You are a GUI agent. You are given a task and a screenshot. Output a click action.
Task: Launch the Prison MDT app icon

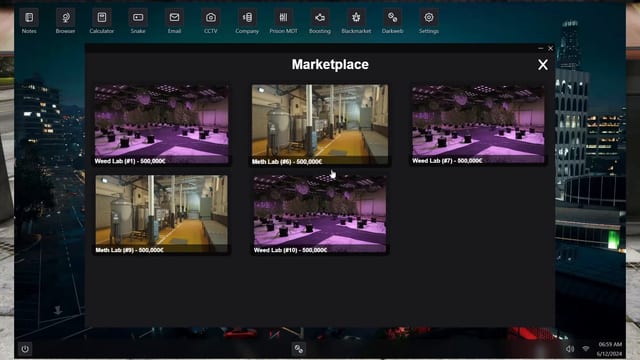pyautogui.click(x=283, y=18)
